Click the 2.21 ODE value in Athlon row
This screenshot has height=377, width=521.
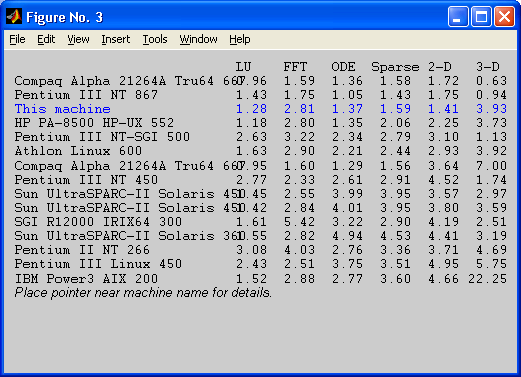pos(347,151)
